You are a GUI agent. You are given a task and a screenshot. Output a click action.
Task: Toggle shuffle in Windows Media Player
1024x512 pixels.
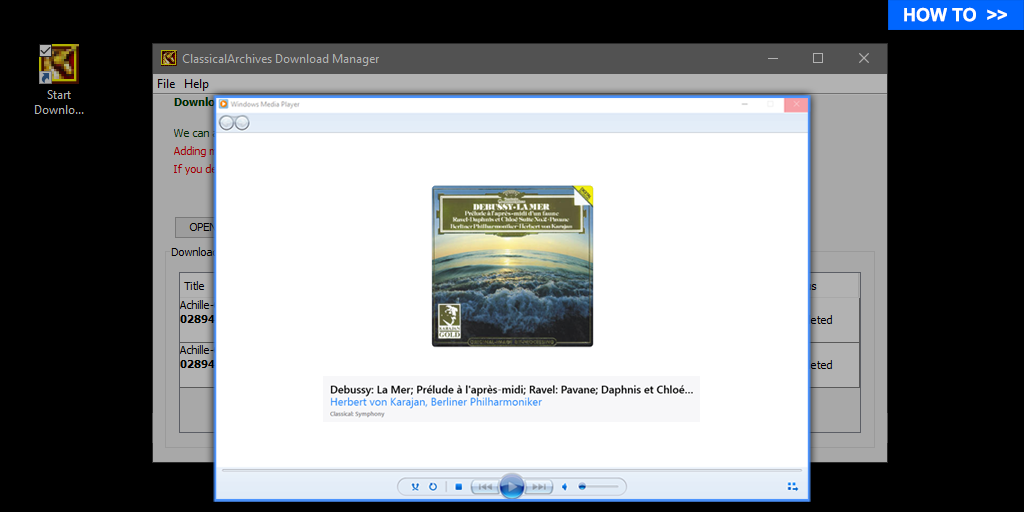[416, 487]
